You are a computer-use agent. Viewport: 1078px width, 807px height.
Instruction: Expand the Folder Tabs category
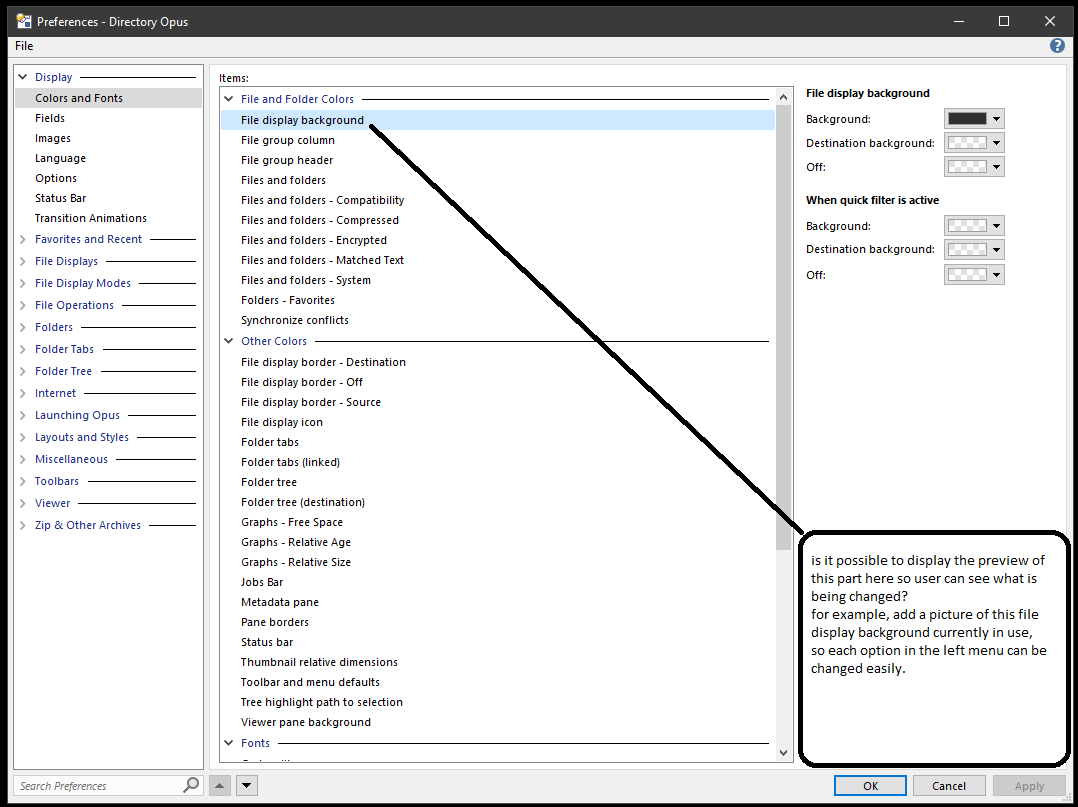pyautogui.click(x=23, y=349)
